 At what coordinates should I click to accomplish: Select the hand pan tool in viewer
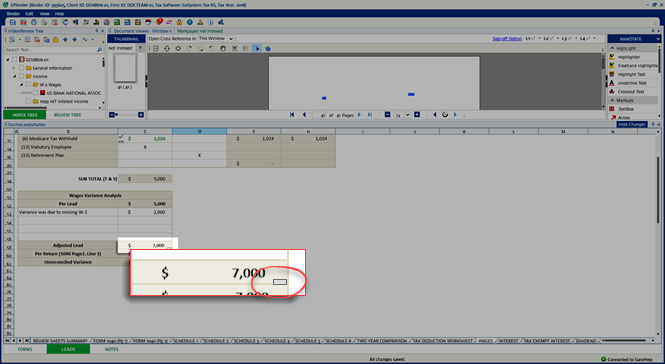click(x=223, y=48)
